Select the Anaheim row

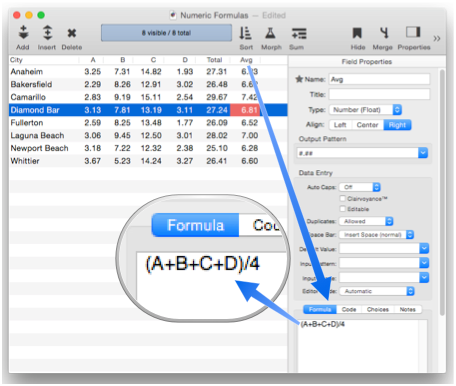148,72
